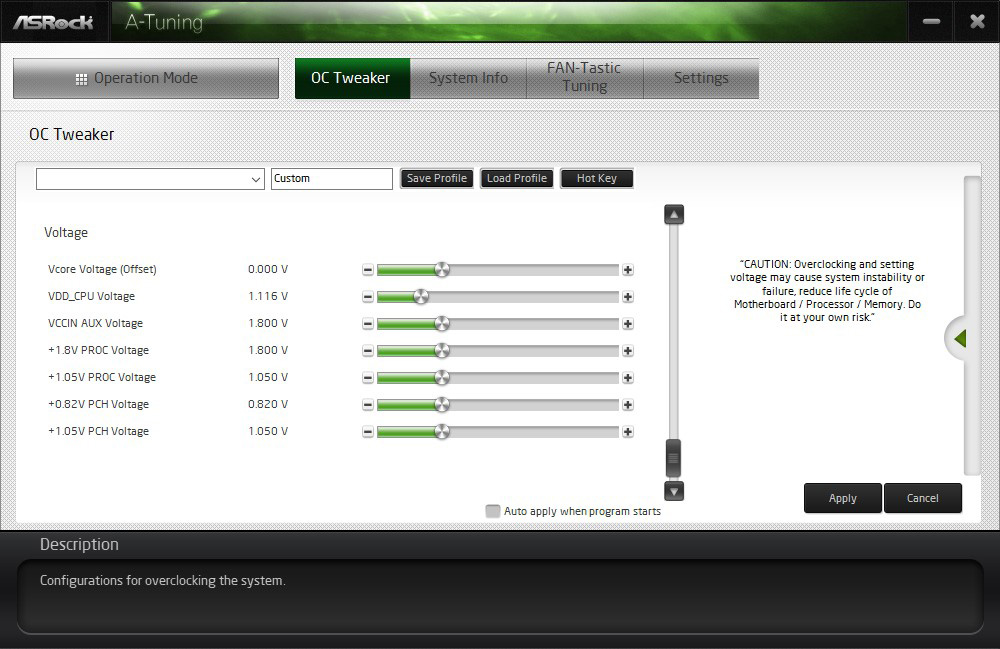Cancel the changes
The width and height of the screenshot is (1000, 649).
click(923, 498)
